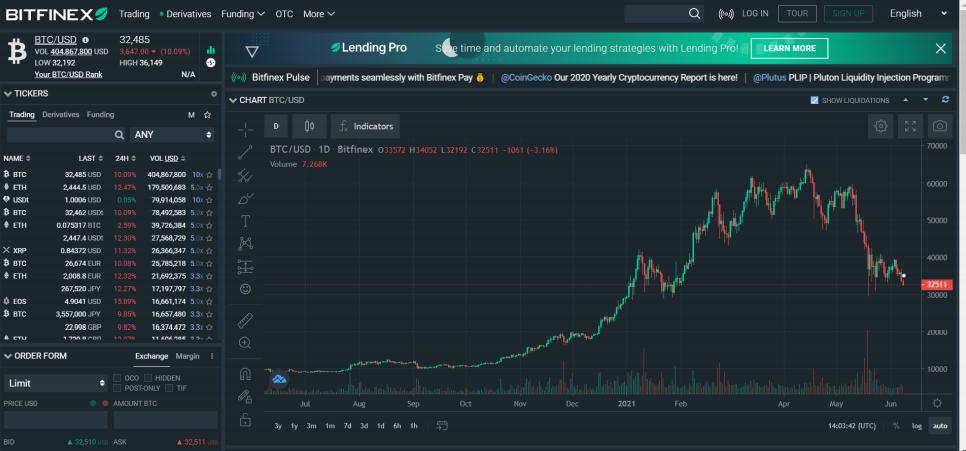Screen dimensions: 966x451
Task: Click the TOUR button
Action: 797,14
